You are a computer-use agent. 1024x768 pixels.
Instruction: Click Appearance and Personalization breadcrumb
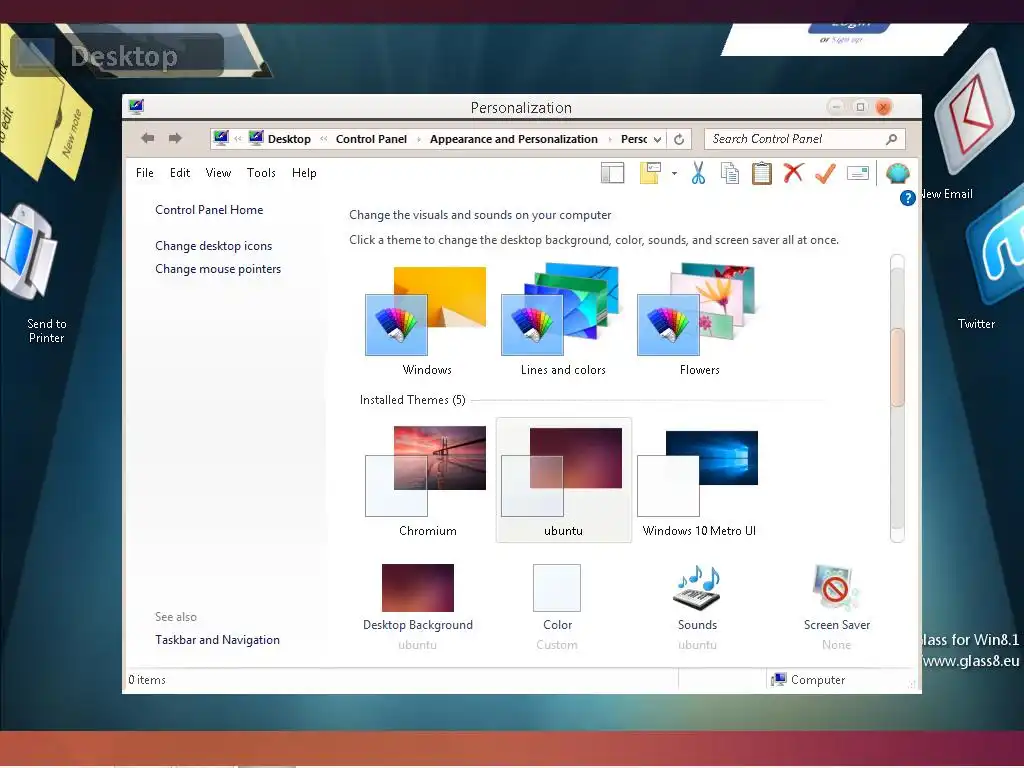pos(513,139)
